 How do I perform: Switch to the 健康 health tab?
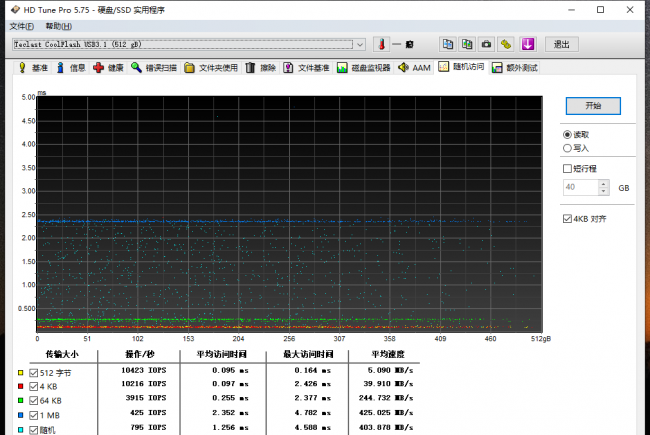[109, 68]
